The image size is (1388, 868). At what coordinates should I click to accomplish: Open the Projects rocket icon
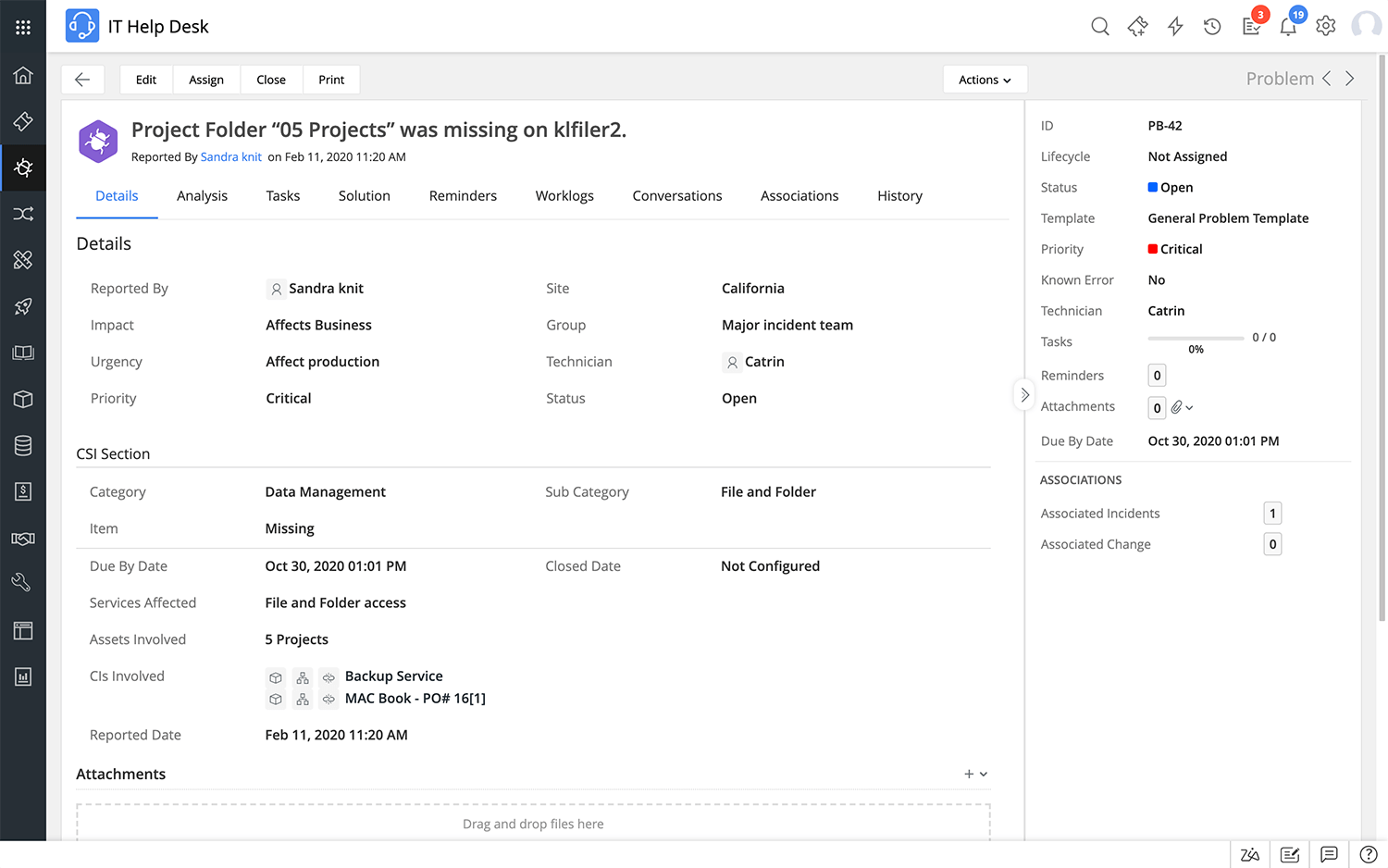pyautogui.click(x=23, y=306)
